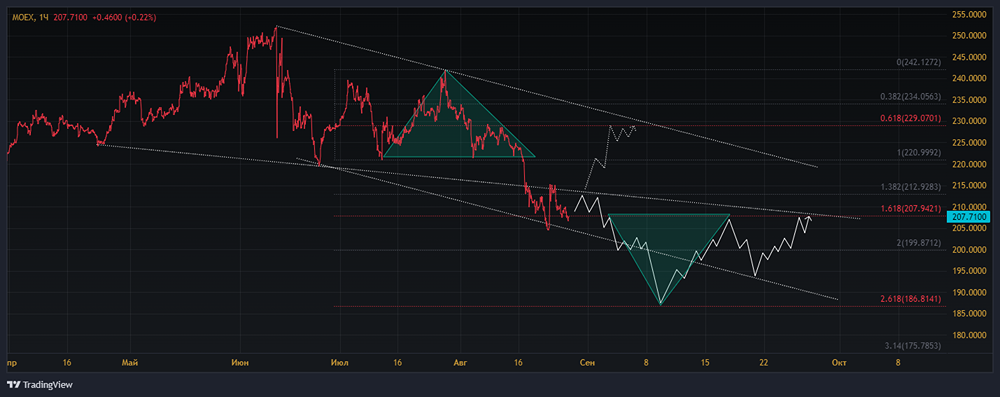
Task: Click the Май date label on time axis
Action: [x=129, y=363]
